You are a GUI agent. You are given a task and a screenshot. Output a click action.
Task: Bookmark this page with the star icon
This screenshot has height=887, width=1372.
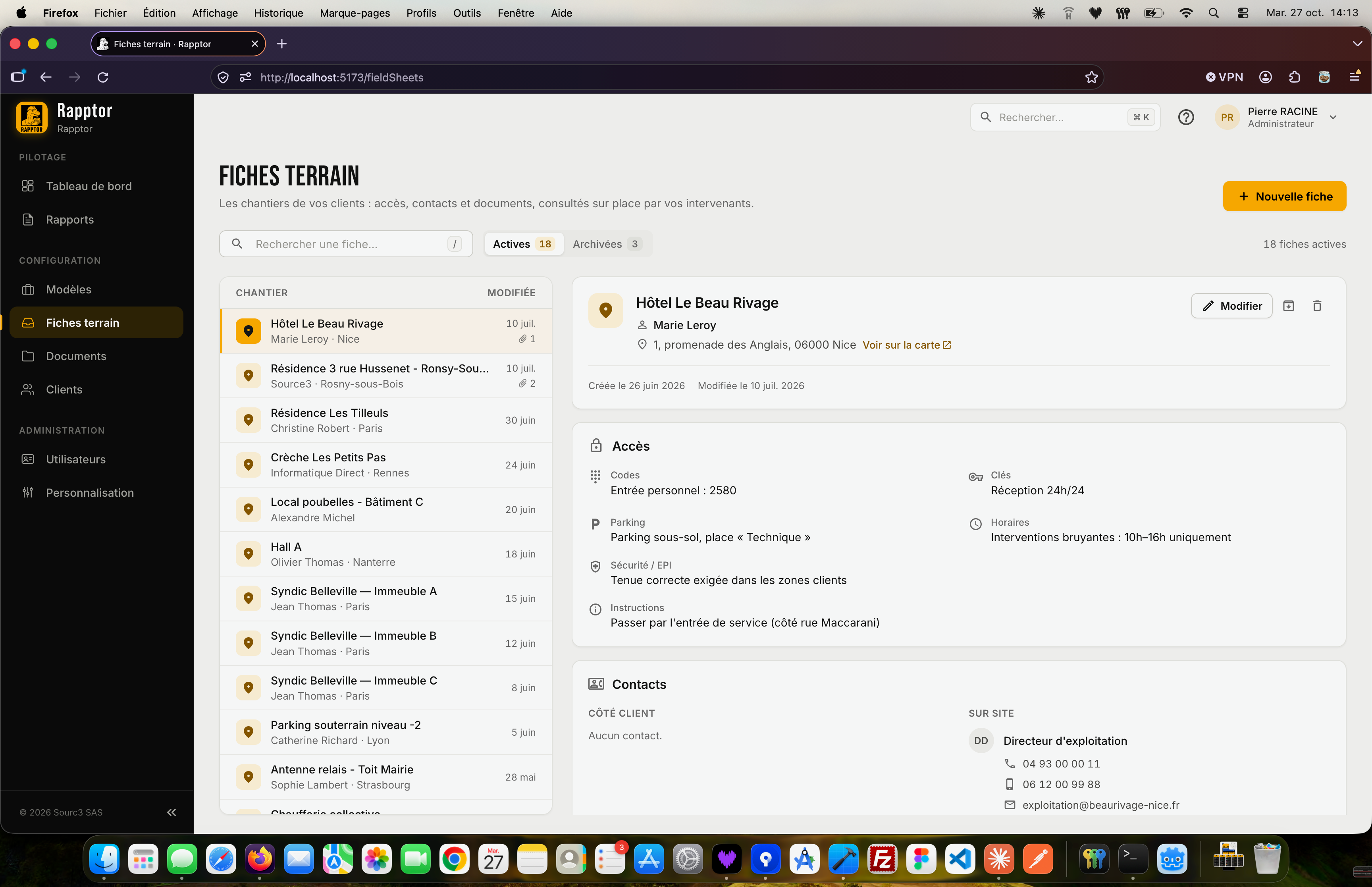click(x=1091, y=77)
